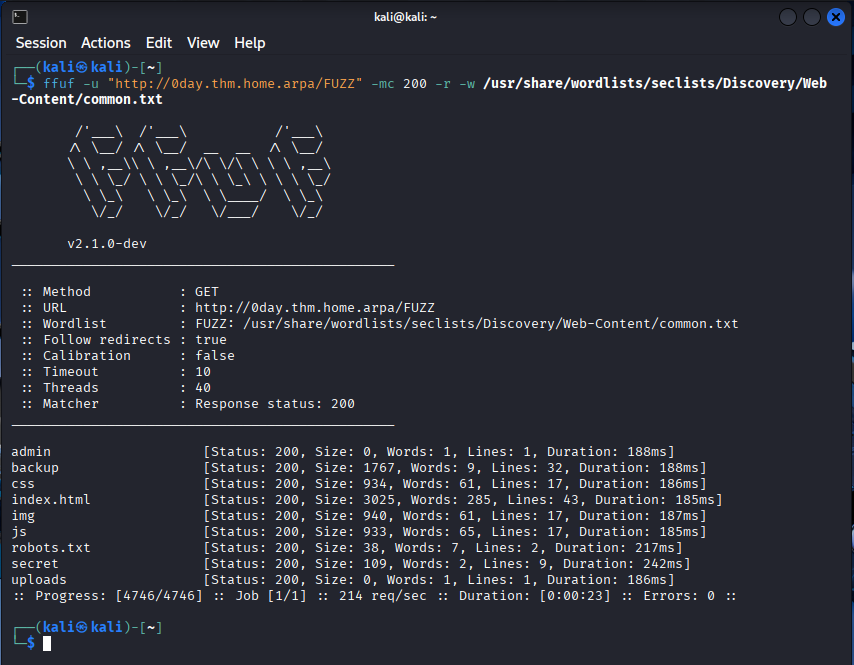Maximize the terminal window
Image resolution: width=854 pixels, height=665 pixels.
click(812, 17)
